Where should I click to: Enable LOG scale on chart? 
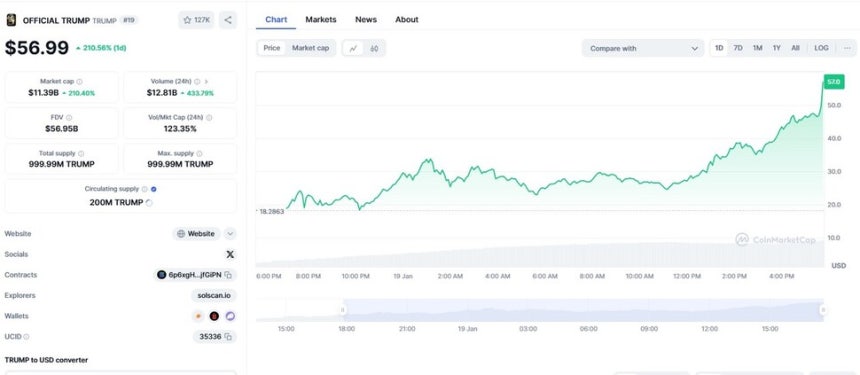point(821,48)
